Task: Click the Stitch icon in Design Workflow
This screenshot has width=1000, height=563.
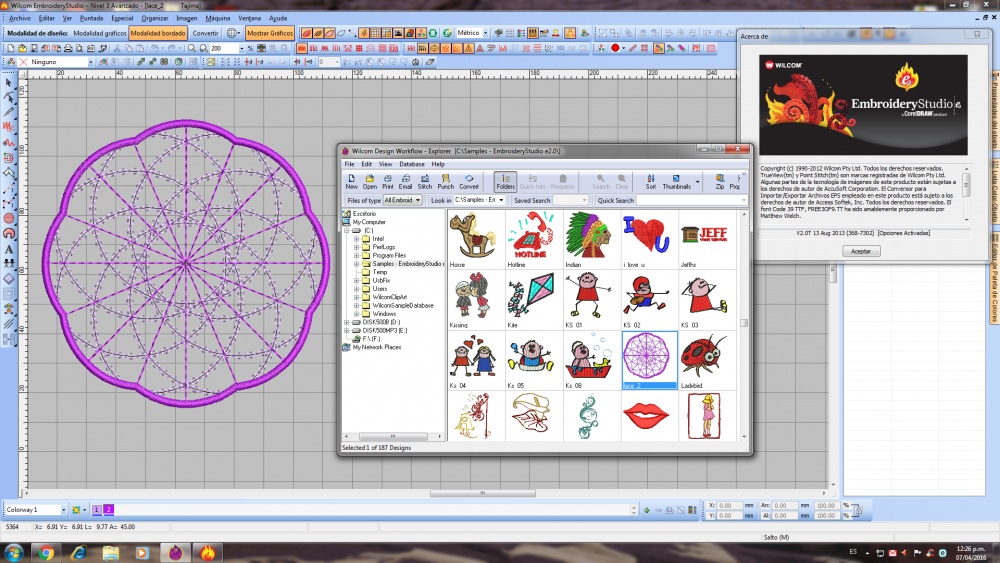Action: [x=425, y=180]
